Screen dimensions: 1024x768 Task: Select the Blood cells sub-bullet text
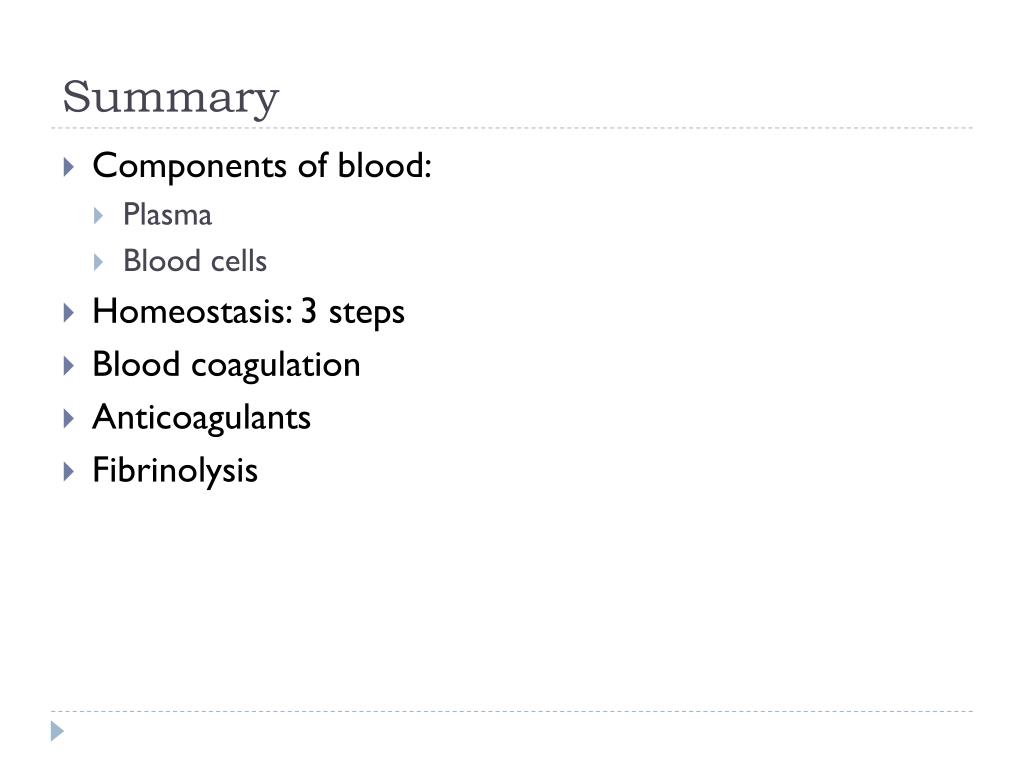click(x=195, y=261)
